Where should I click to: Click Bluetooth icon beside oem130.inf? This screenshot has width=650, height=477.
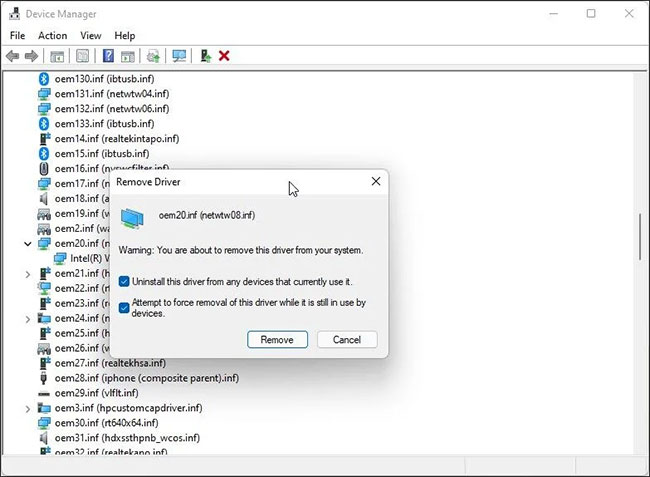click(x=44, y=79)
